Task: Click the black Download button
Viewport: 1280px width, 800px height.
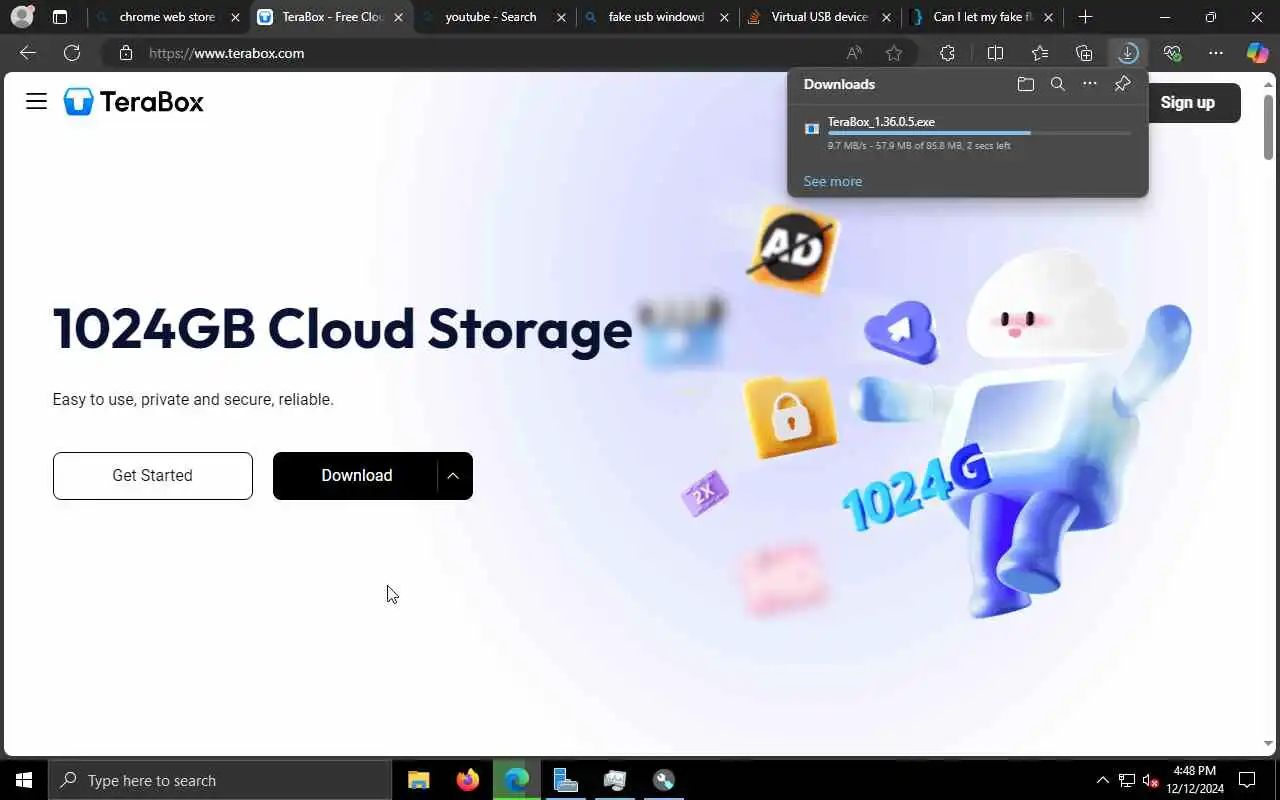Action: point(356,476)
